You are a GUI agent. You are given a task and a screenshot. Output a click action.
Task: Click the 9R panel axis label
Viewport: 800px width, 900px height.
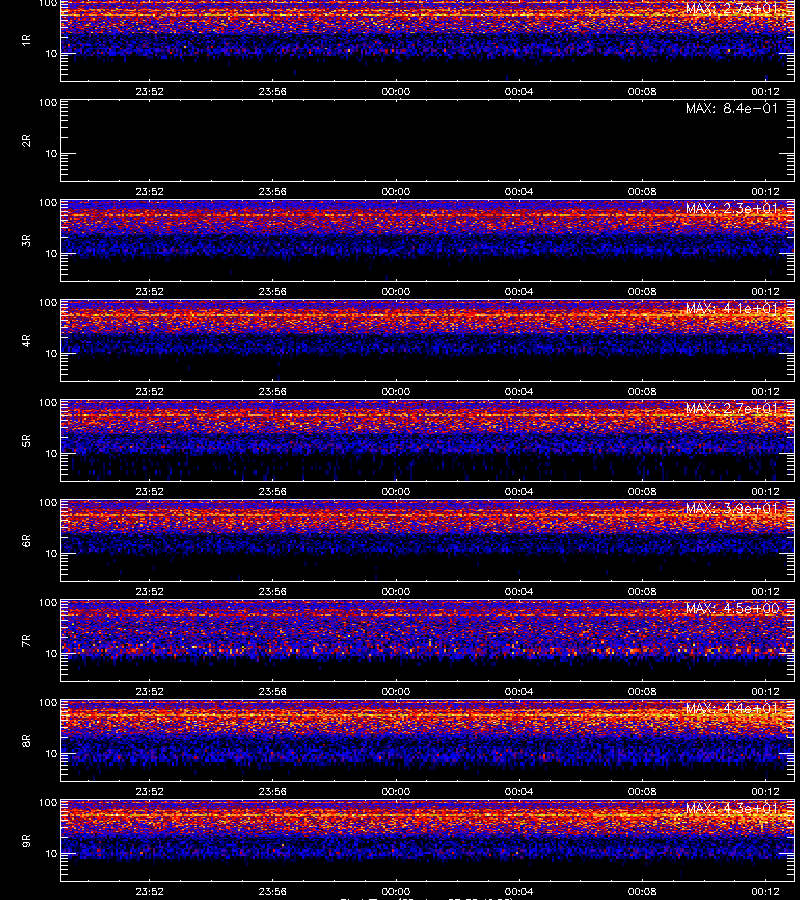[26, 841]
